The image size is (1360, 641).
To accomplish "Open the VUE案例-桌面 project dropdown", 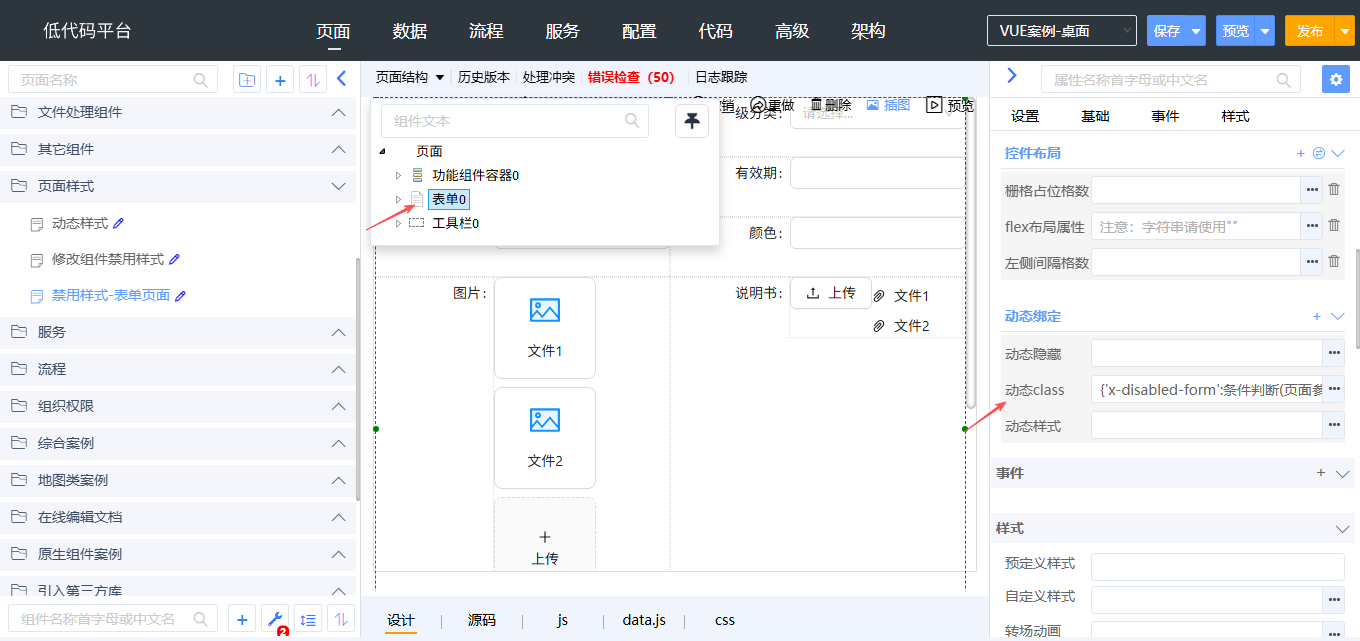I will [x=1061, y=31].
